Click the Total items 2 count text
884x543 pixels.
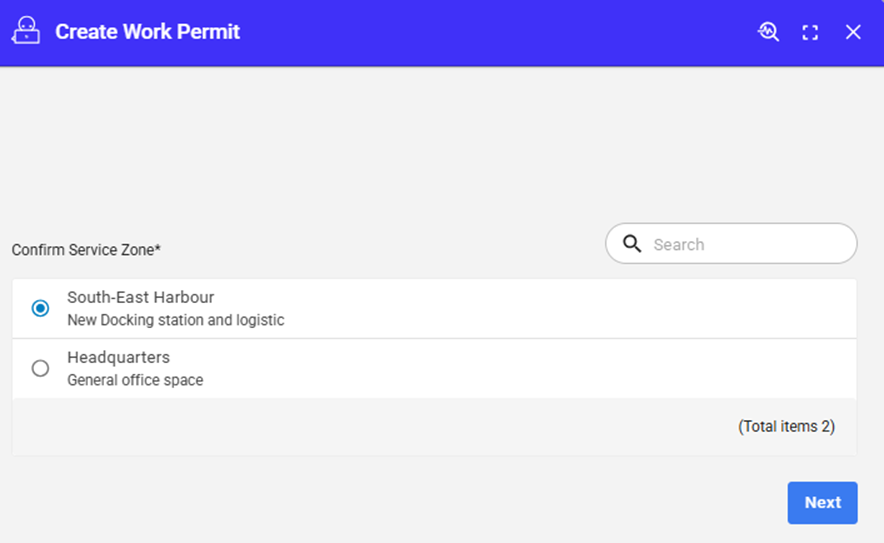click(786, 426)
